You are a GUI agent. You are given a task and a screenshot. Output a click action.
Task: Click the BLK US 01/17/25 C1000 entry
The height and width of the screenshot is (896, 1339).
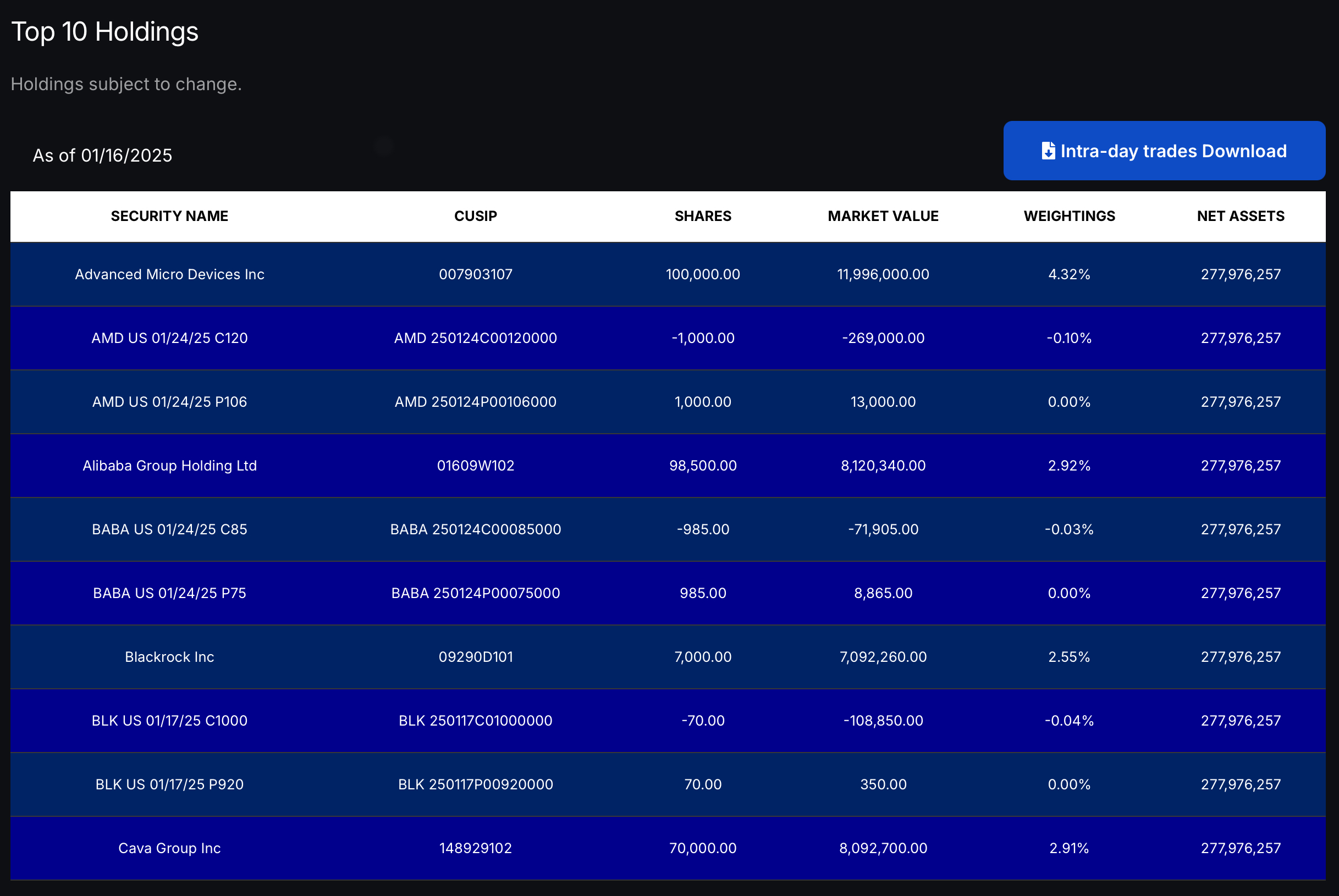tap(169, 721)
